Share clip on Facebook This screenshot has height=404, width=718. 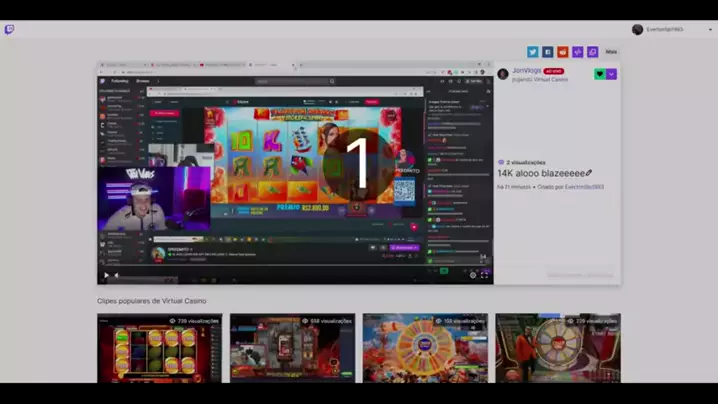548,52
